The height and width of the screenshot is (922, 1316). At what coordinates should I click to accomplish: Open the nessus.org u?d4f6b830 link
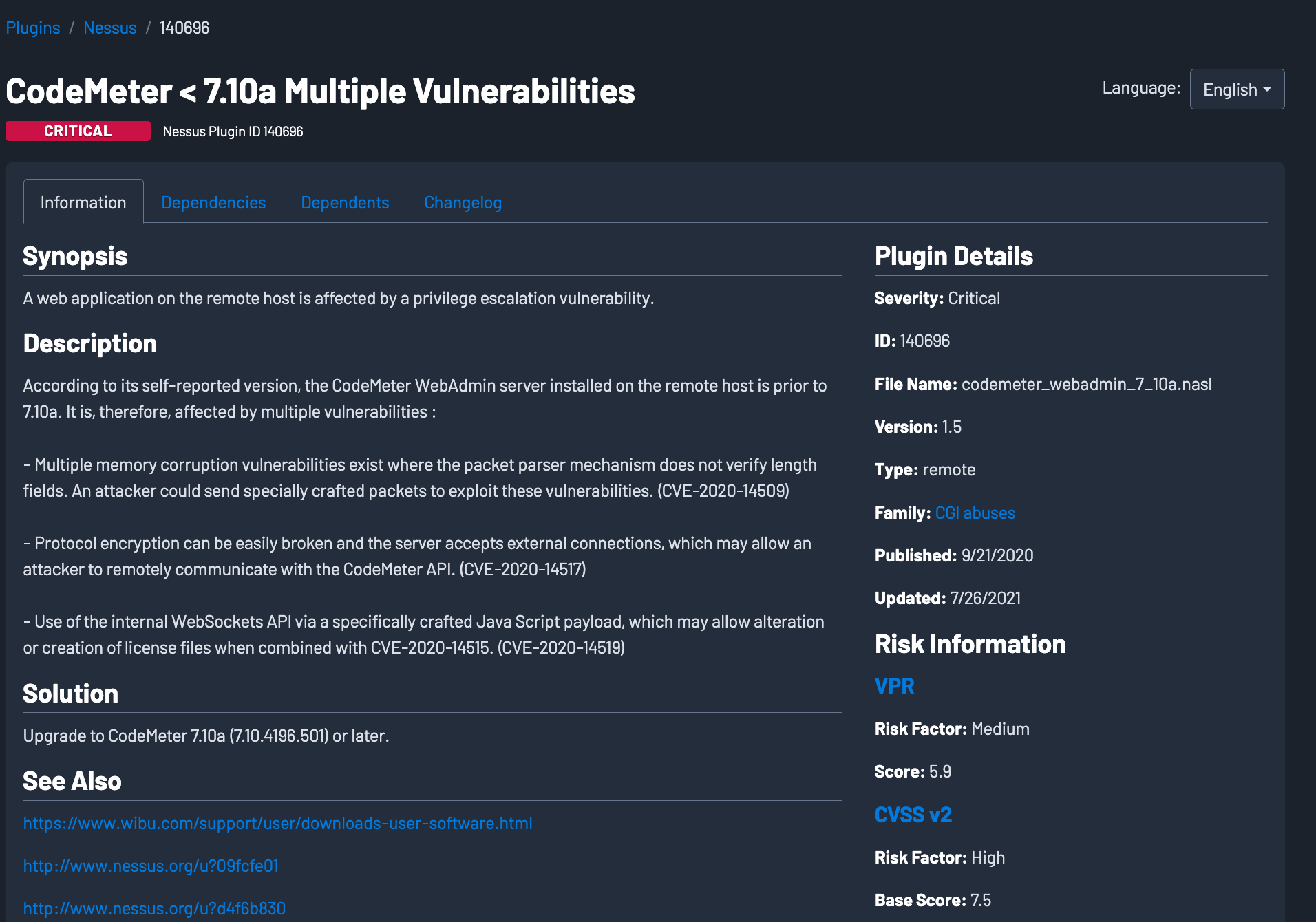(154, 908)
